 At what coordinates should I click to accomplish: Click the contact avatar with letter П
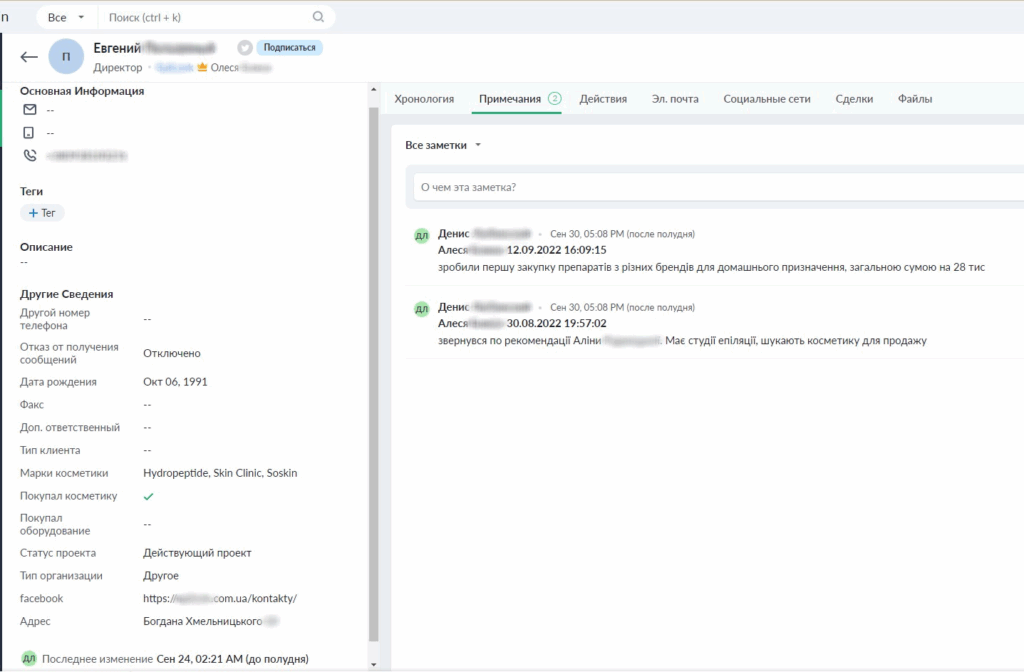tap(66, 57)
